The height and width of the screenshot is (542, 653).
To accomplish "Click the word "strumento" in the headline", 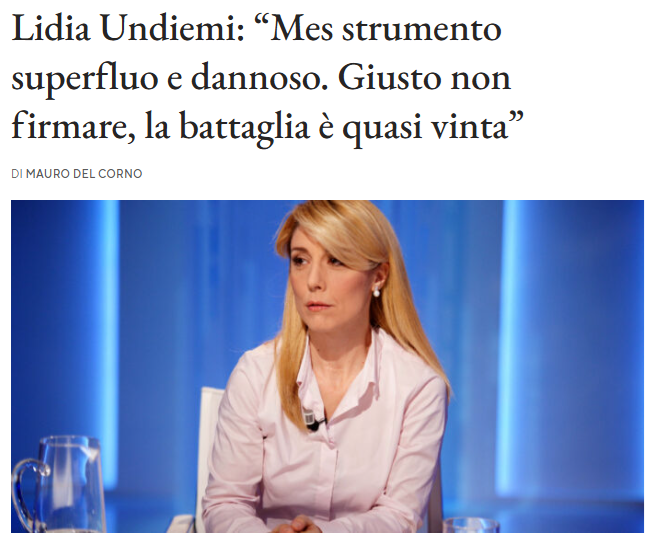I will [x=422, y=29].
